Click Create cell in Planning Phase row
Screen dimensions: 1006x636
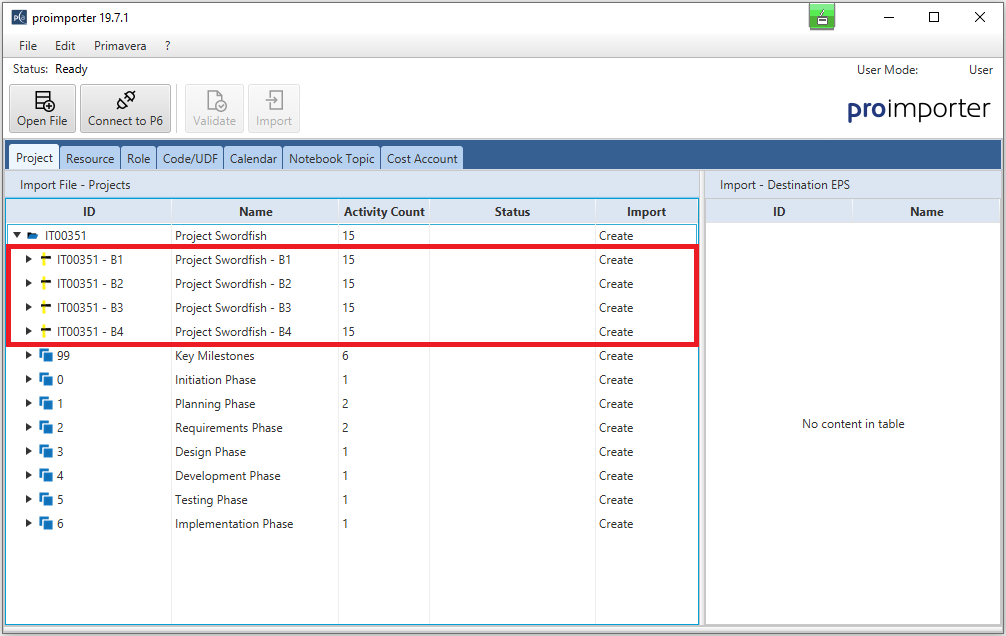(x=646, y=404)
